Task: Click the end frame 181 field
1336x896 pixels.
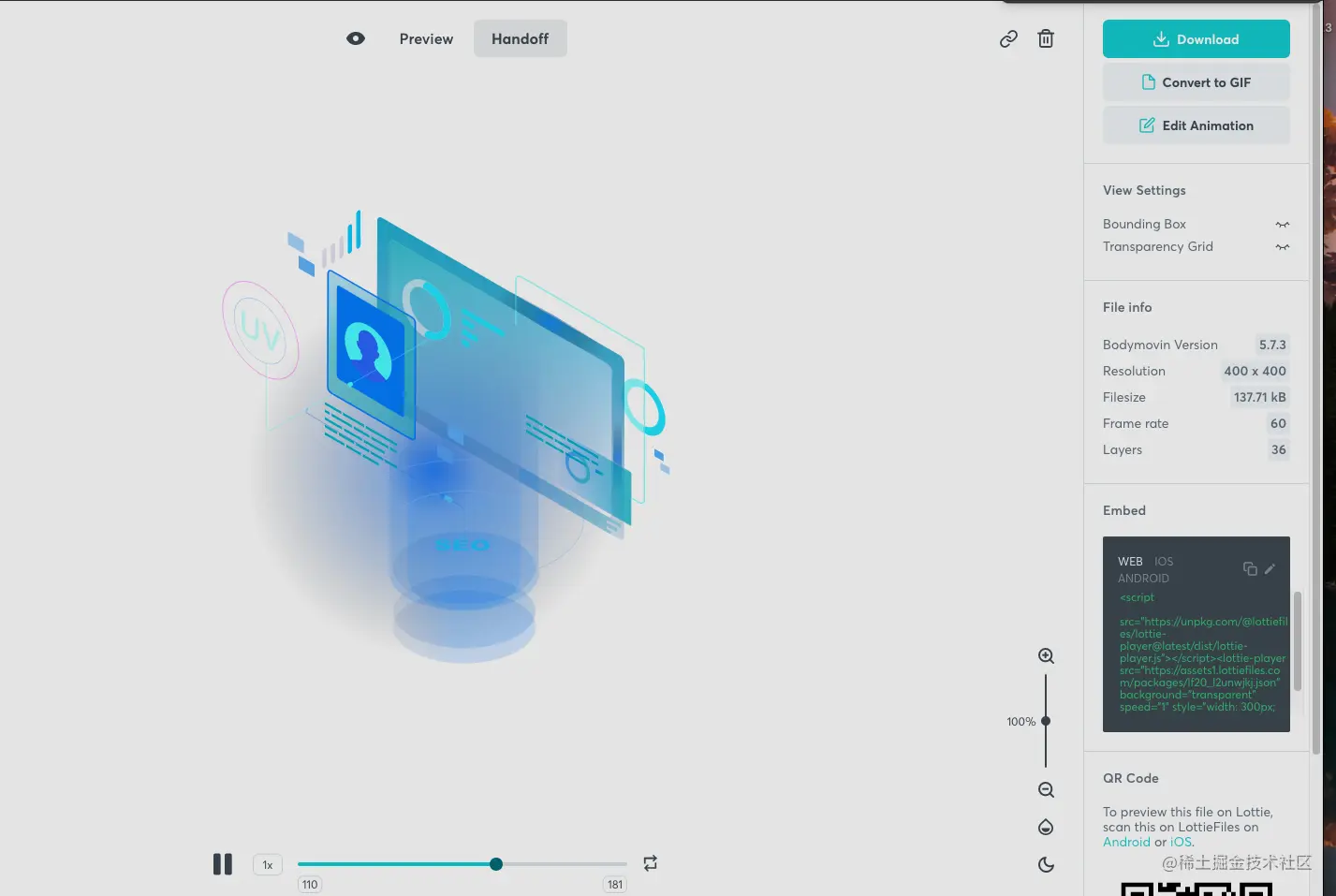Action: pos(615,885)
